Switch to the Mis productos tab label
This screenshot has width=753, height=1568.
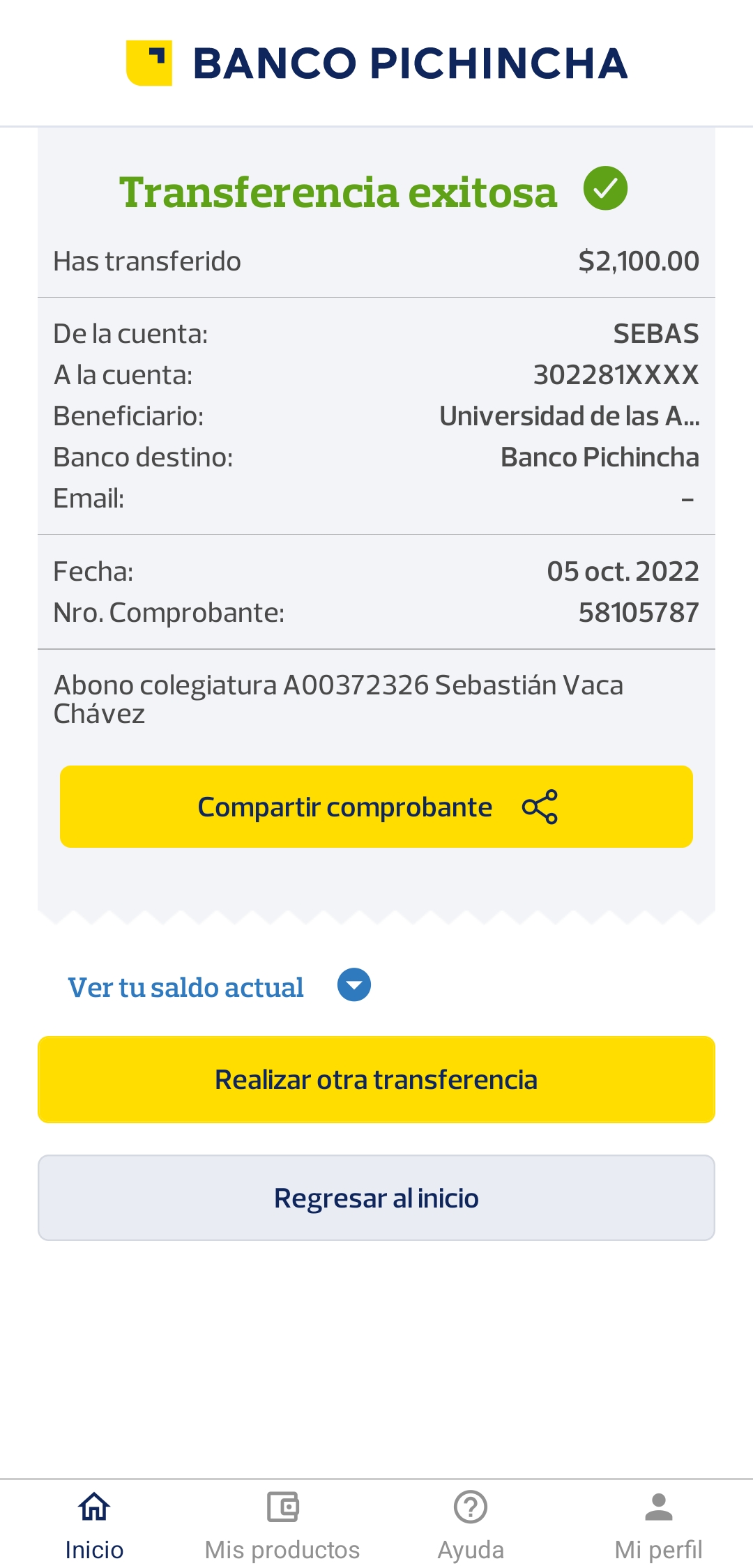click(282, 1550)
